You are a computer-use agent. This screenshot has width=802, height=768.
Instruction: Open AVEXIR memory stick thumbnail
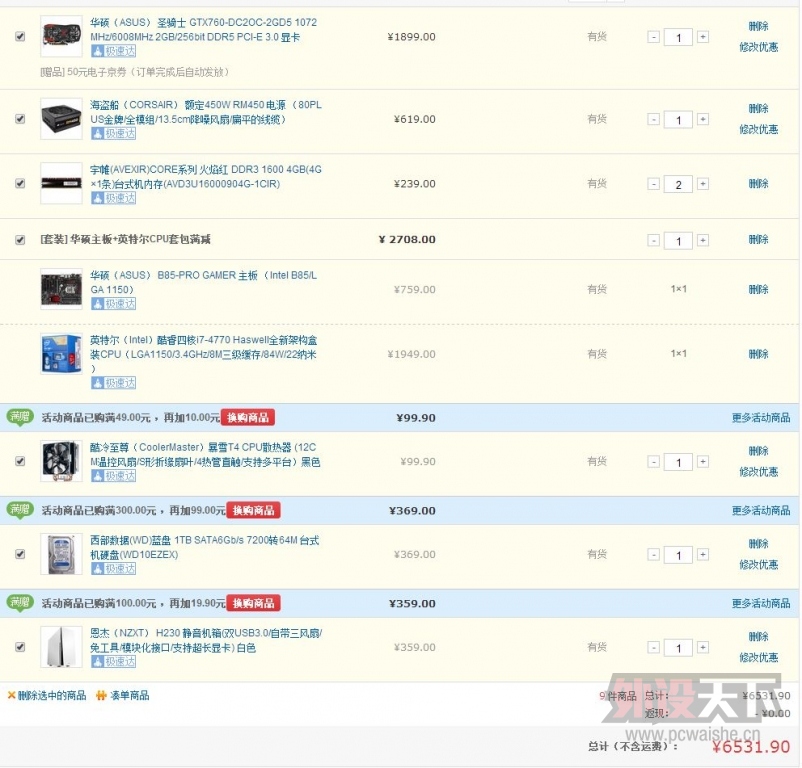61,183
